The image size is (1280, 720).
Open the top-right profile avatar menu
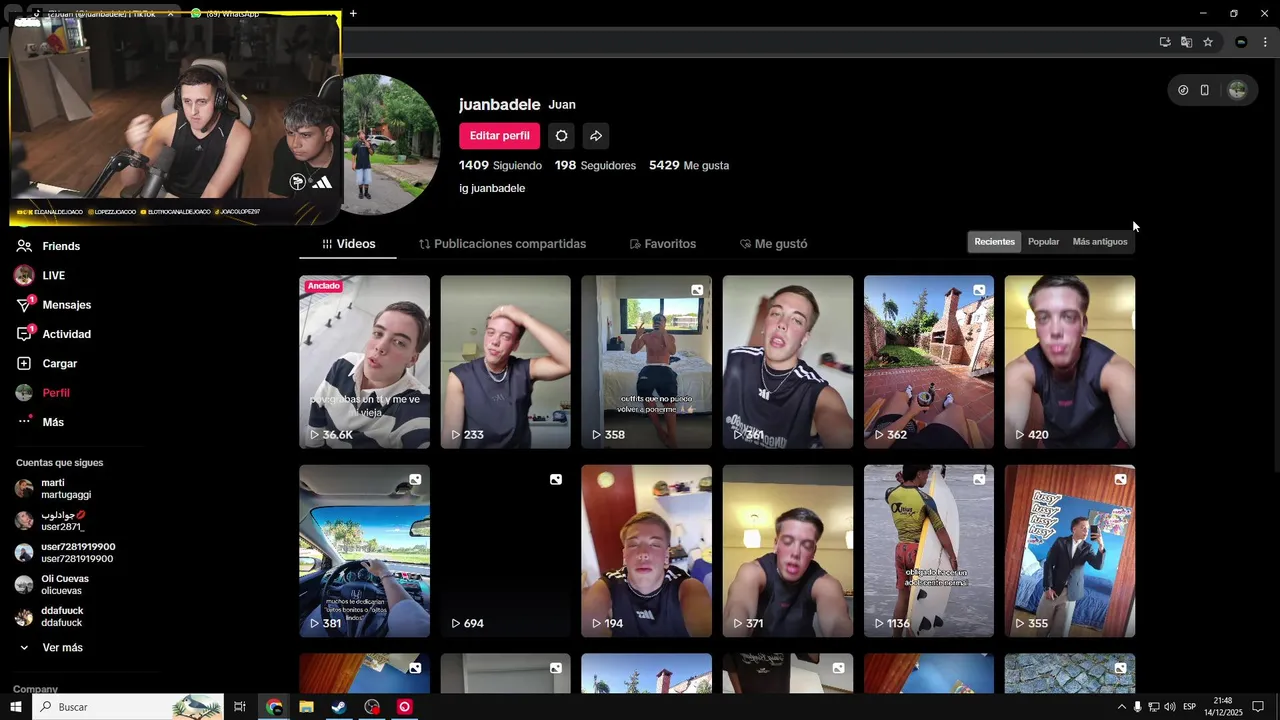(1237, 90)
